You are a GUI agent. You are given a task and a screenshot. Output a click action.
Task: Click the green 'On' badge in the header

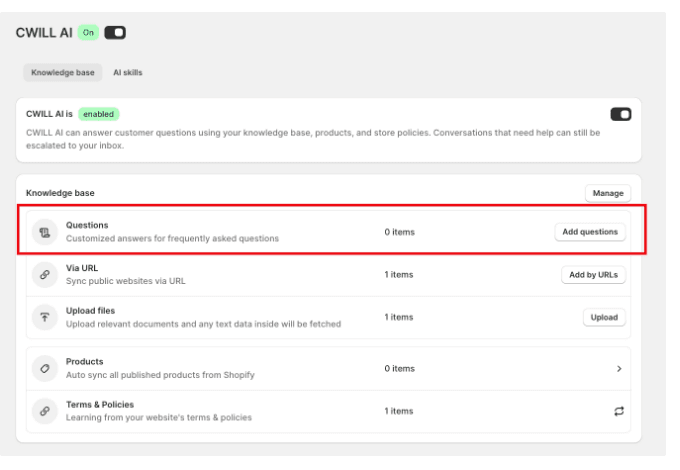pyautogui.click(x=88, y=33)
